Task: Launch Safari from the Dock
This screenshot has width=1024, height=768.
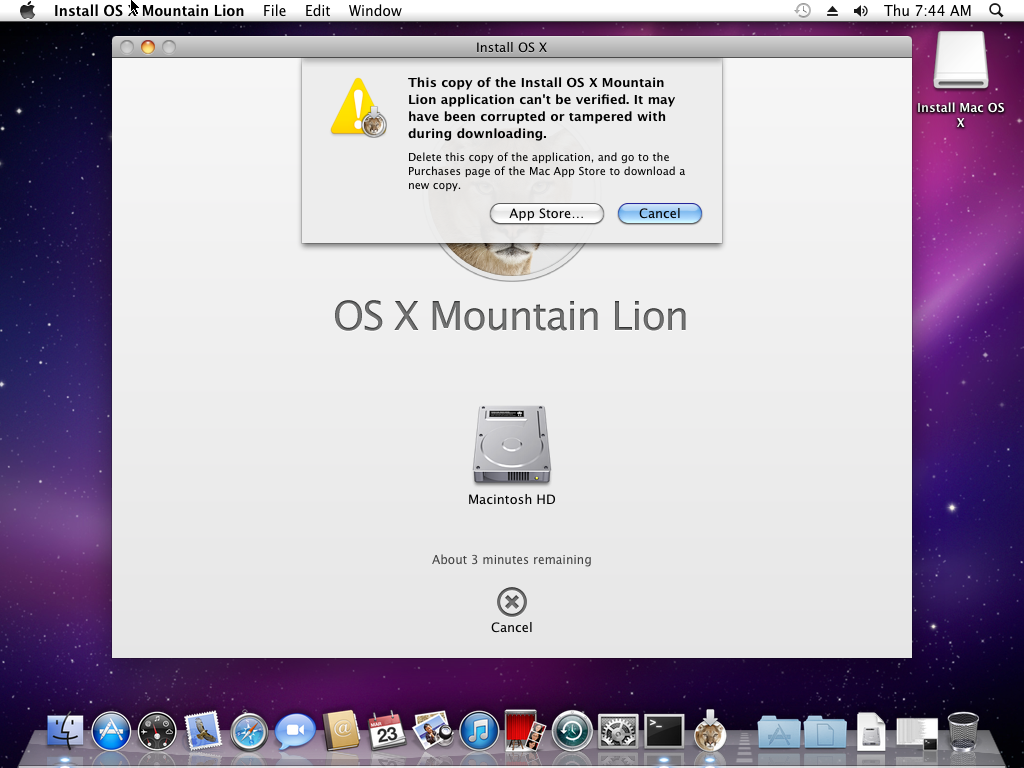Action: click(249, 730)
